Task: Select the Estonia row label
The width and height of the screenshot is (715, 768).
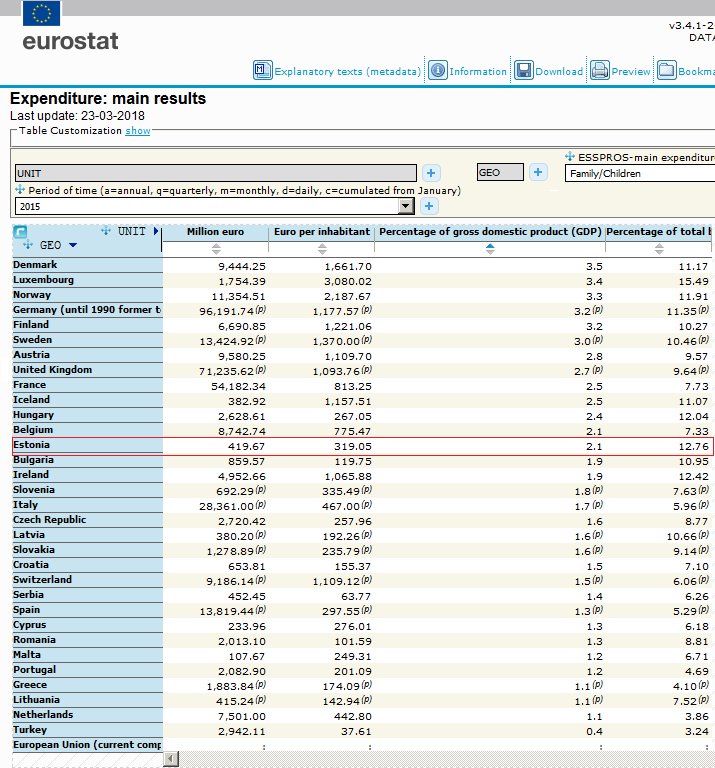Action: point(31,445)
